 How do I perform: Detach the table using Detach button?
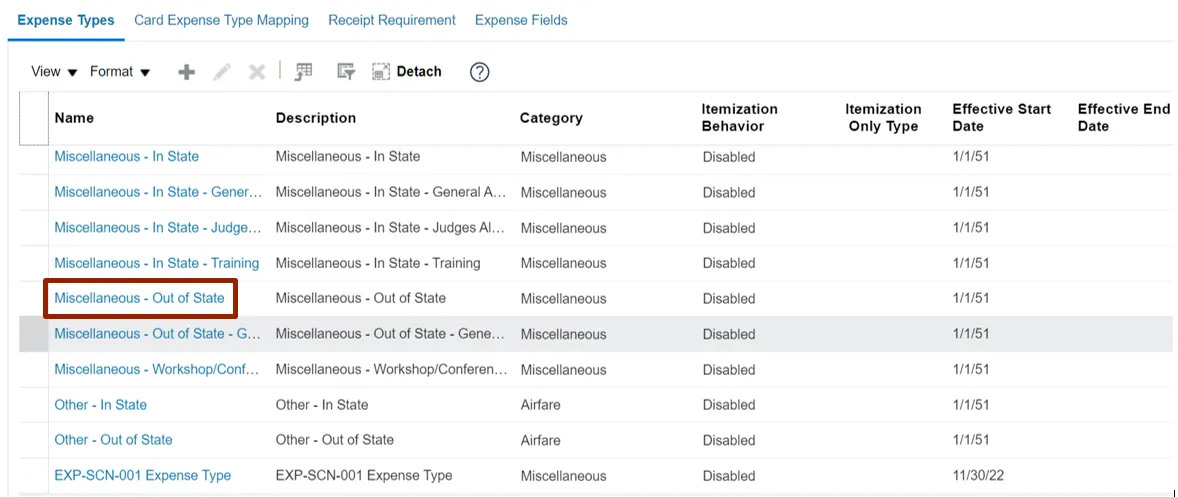407,72
